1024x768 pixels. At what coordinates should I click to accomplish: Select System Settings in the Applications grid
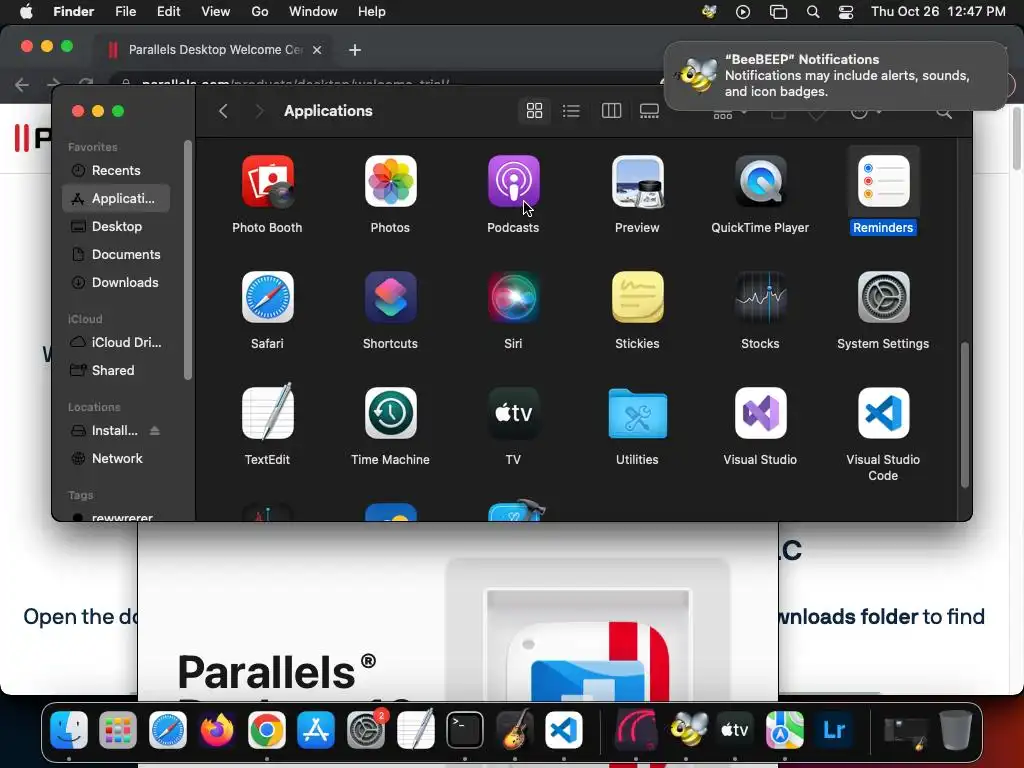click(883, 297)
